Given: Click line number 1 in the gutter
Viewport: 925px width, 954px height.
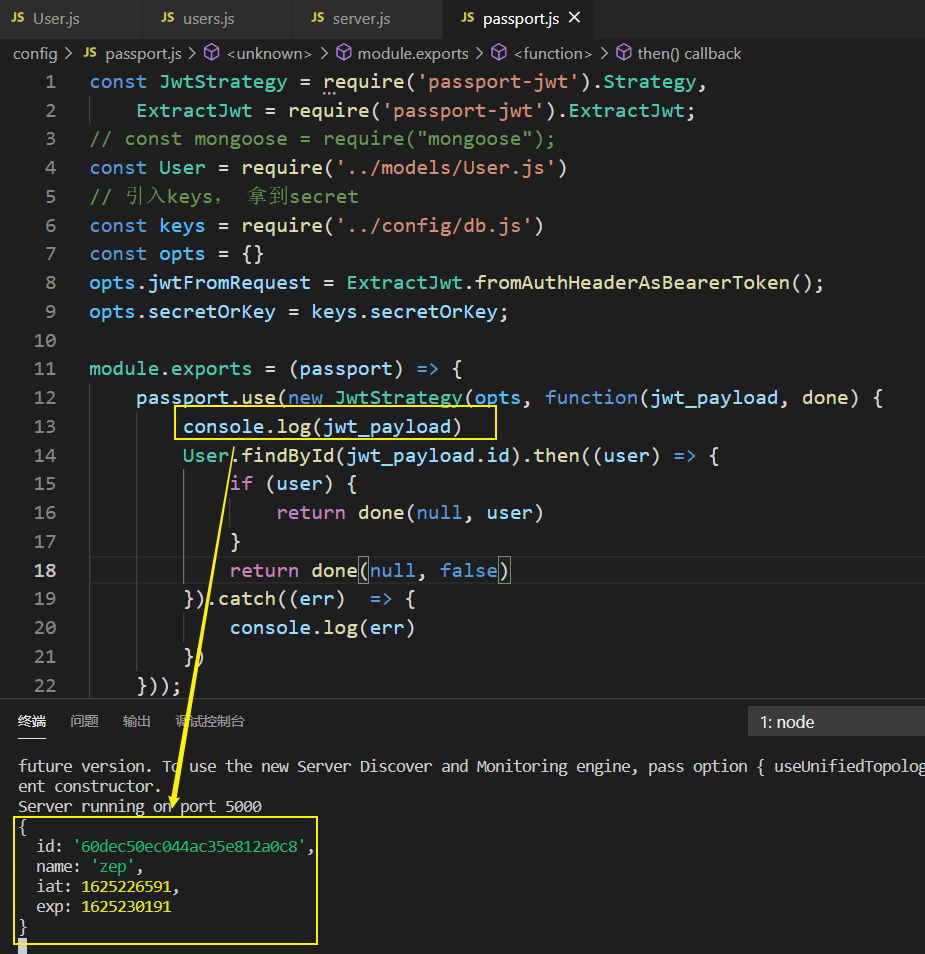Looking at the screenshot, I should [51, 82].
